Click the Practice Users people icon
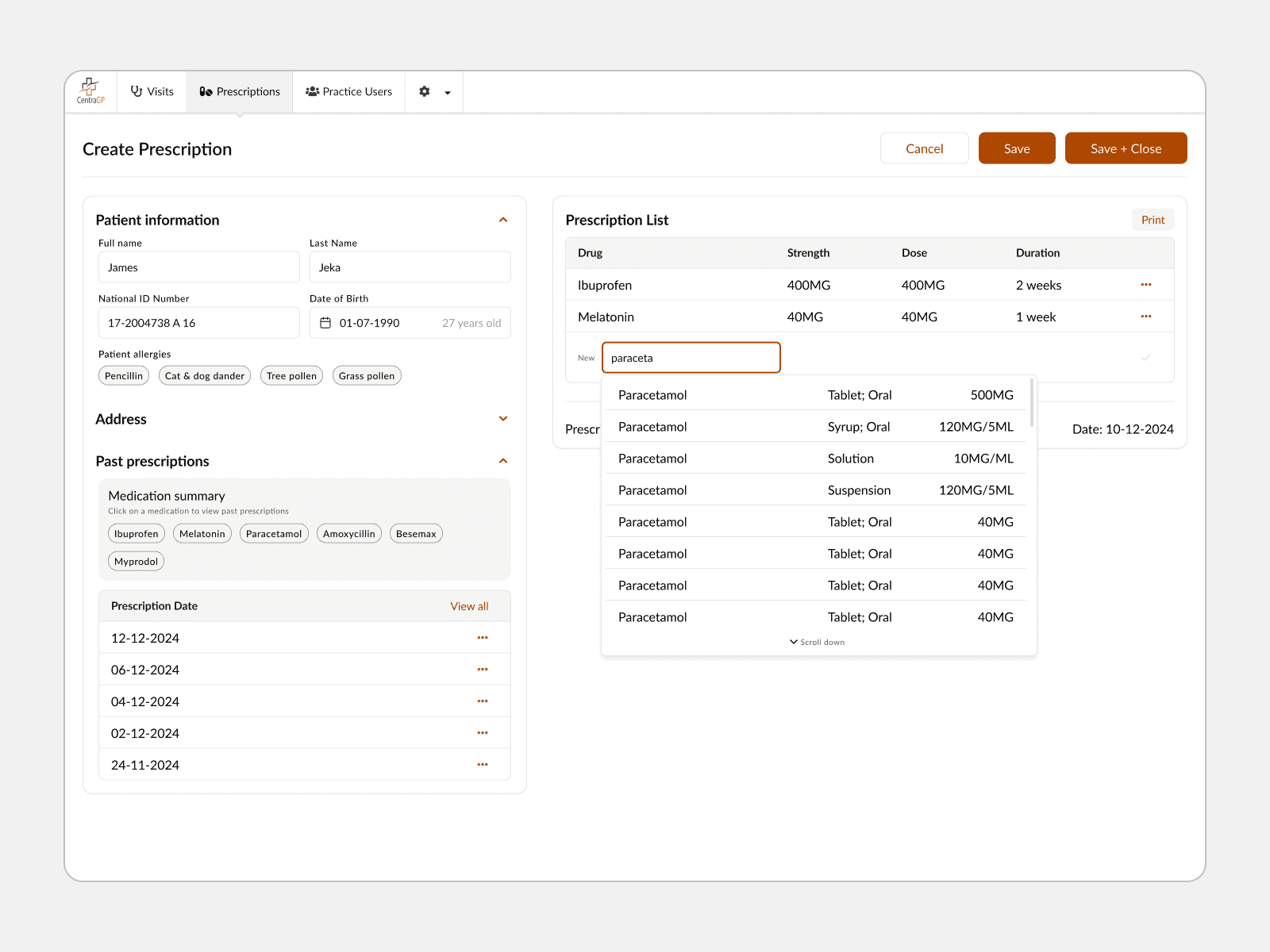The width and height of the screenshot is (1270, 952). [311, 91]
